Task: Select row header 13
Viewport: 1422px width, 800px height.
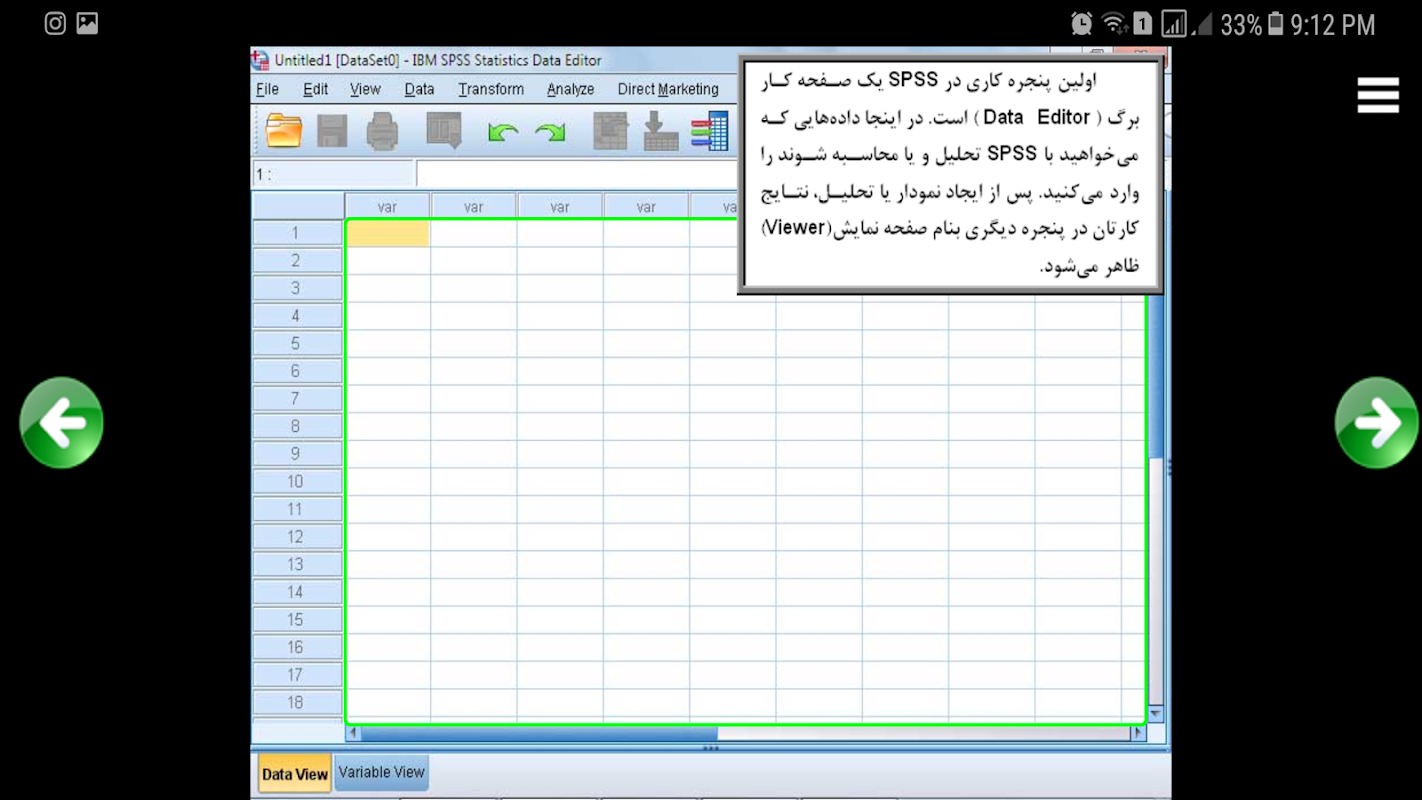Action: 297,565
